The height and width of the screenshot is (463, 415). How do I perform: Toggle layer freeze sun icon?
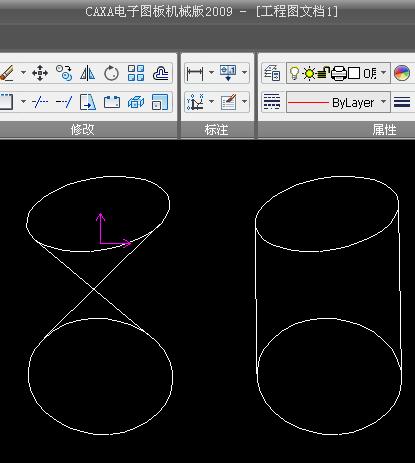tap(309, 73)
